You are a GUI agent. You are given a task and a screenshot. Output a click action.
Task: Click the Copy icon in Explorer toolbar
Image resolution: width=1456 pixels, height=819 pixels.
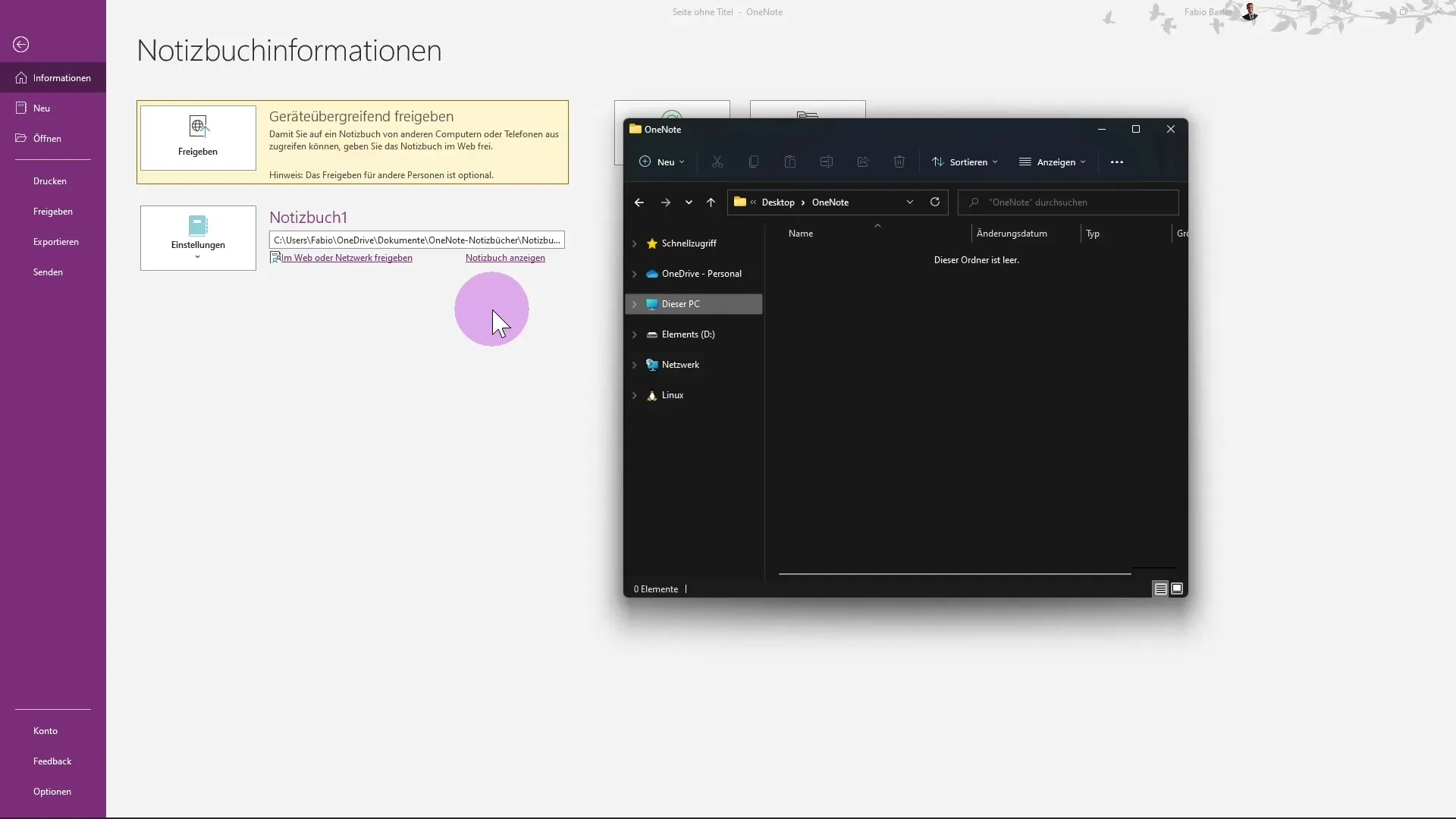point(754,162)
